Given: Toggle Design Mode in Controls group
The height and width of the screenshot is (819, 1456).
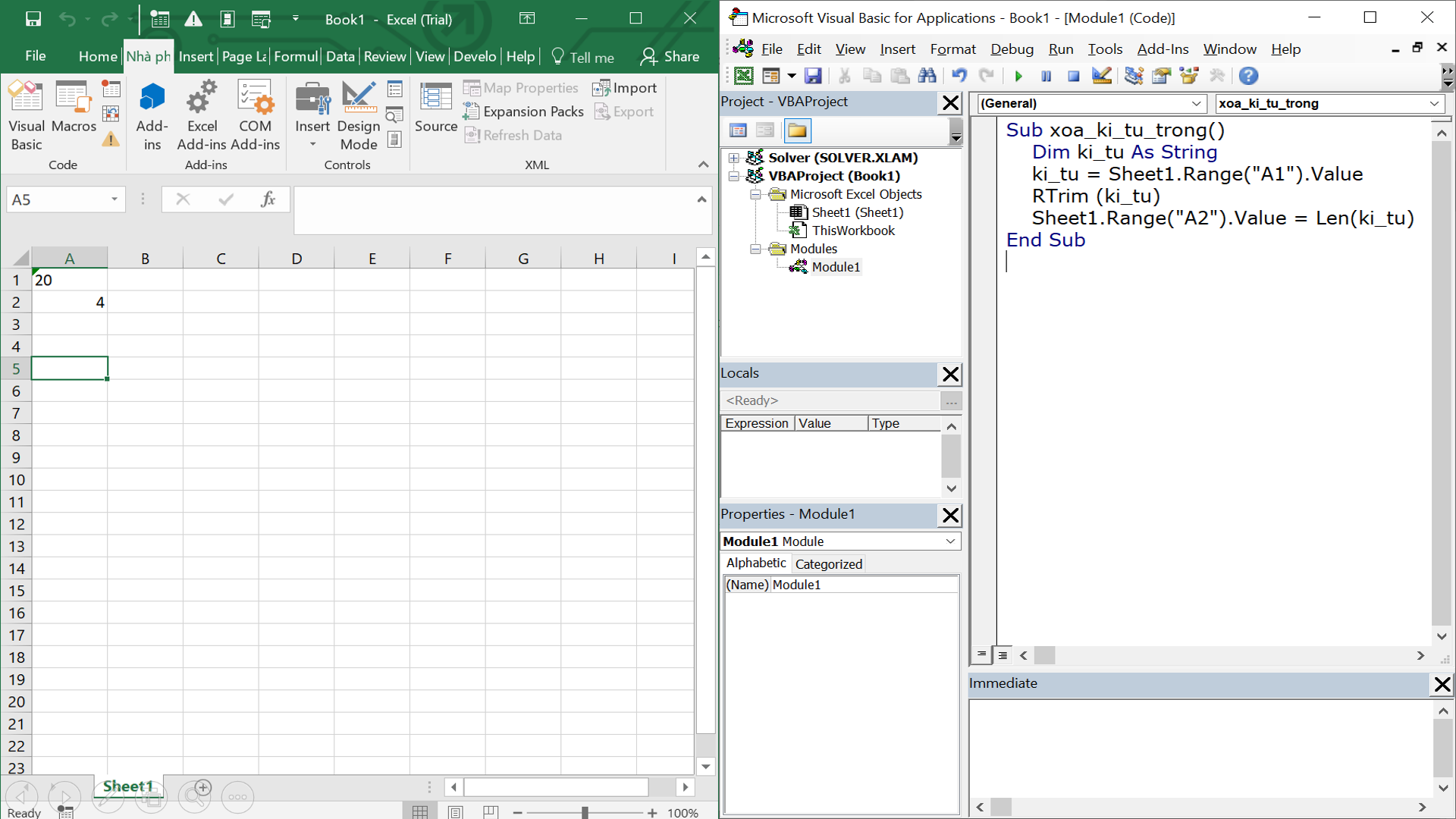Looking at the screenshot, I should (x=359, y=116).
